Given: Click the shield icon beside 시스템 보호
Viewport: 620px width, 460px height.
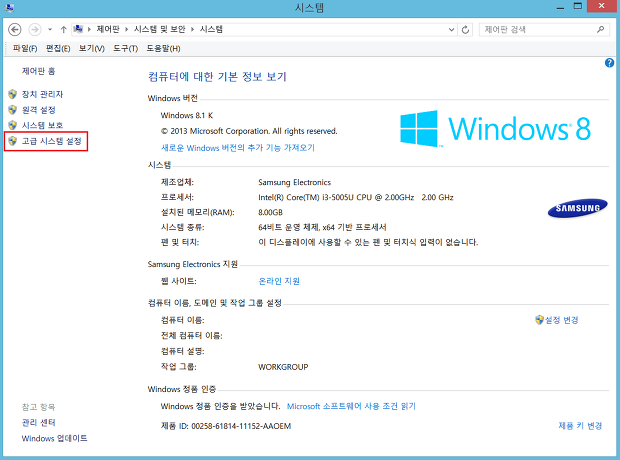Looking at the screenshot, I should coord(13,125).
